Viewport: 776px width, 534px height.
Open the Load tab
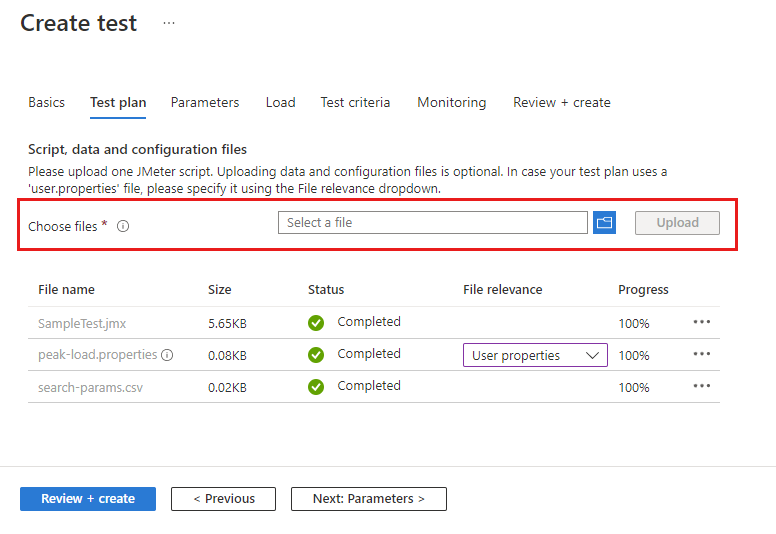click(x=281, y=102)
